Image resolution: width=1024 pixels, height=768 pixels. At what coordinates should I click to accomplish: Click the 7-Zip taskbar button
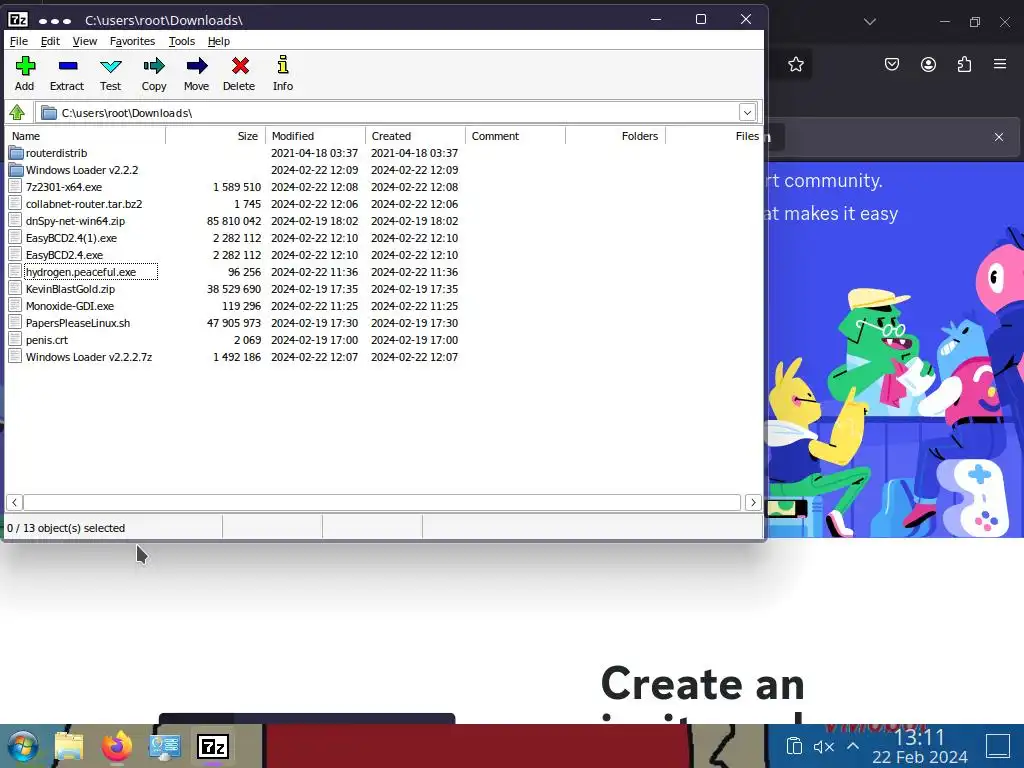click(213, 746)
